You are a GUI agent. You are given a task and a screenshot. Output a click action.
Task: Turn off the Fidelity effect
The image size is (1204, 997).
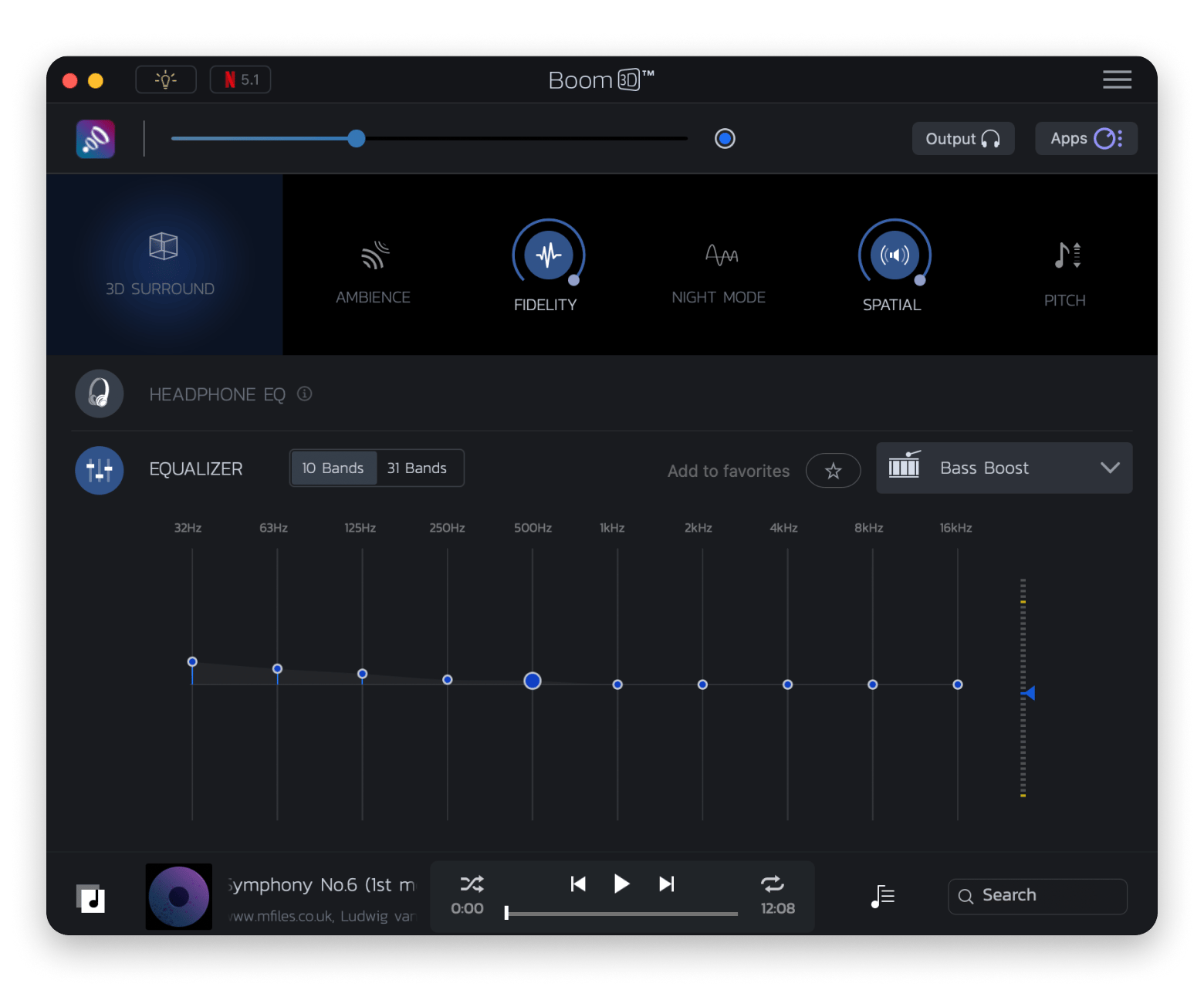coord(548,255)
